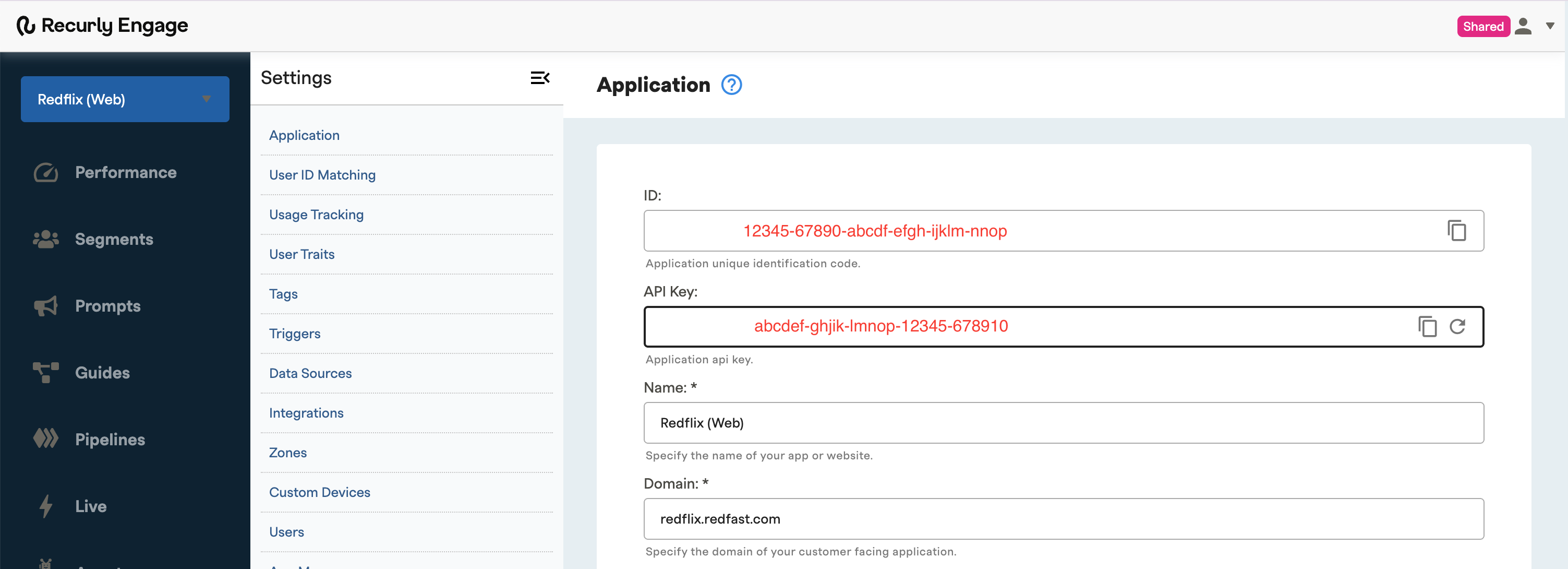The image size is (1568, 569).
Task: Regenerate the API key
Action: 1457,327
